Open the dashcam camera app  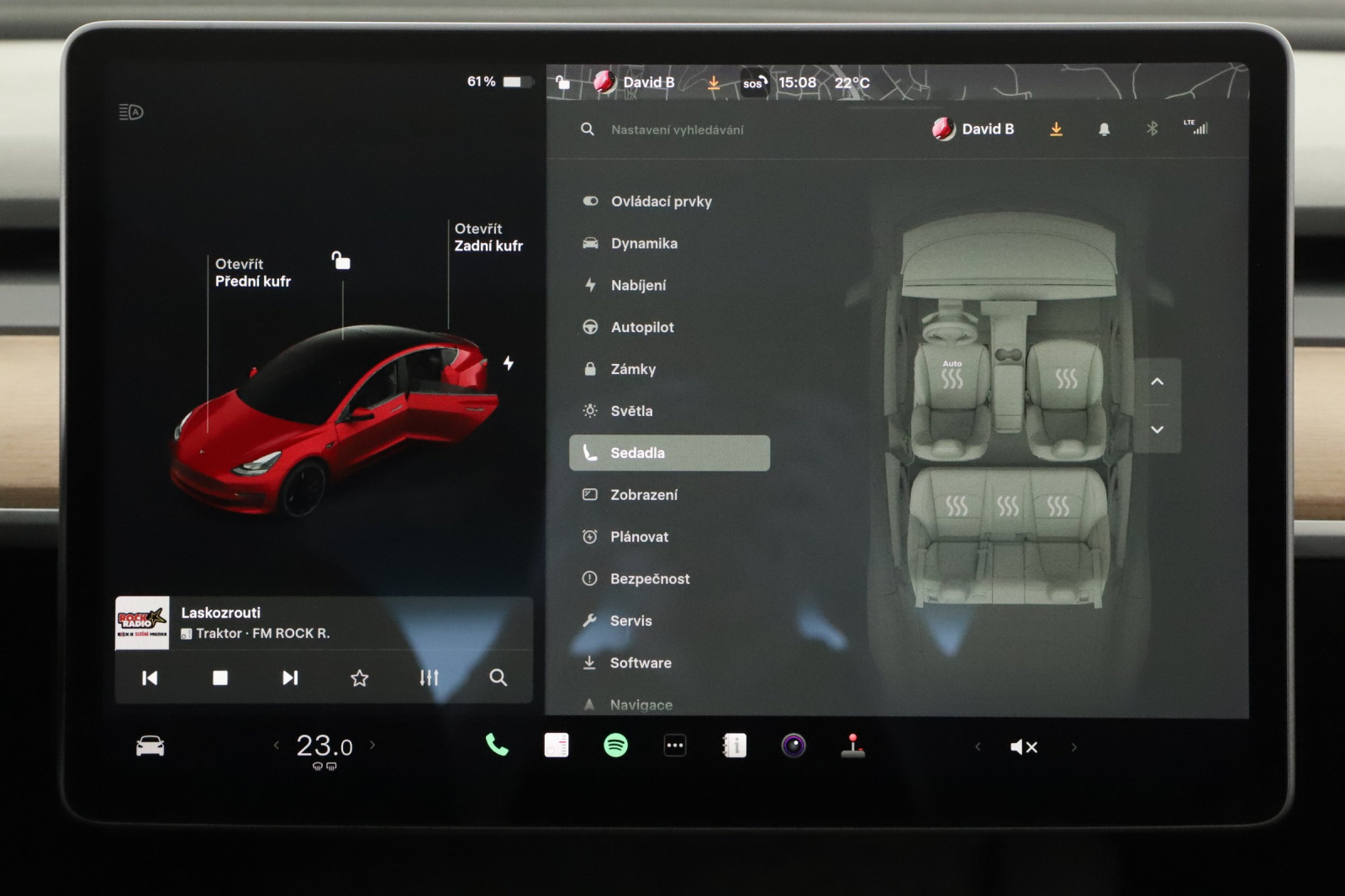pyautogui.click(x=794, y=746)
